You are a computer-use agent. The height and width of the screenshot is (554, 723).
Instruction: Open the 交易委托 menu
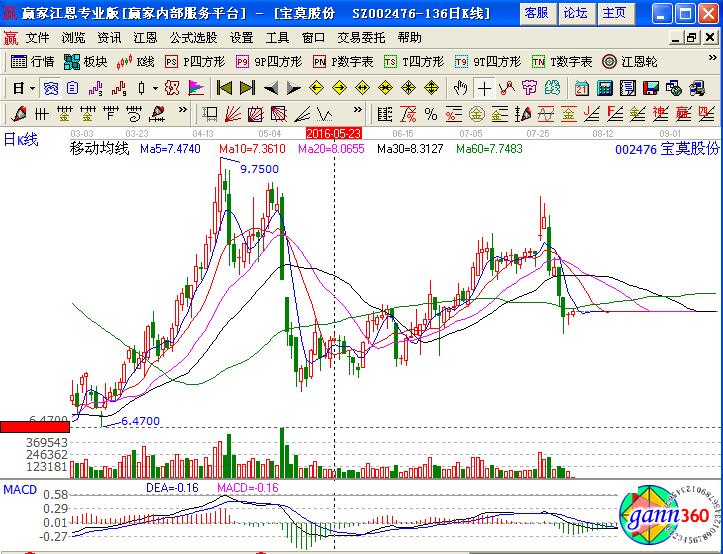click(360, 37)
